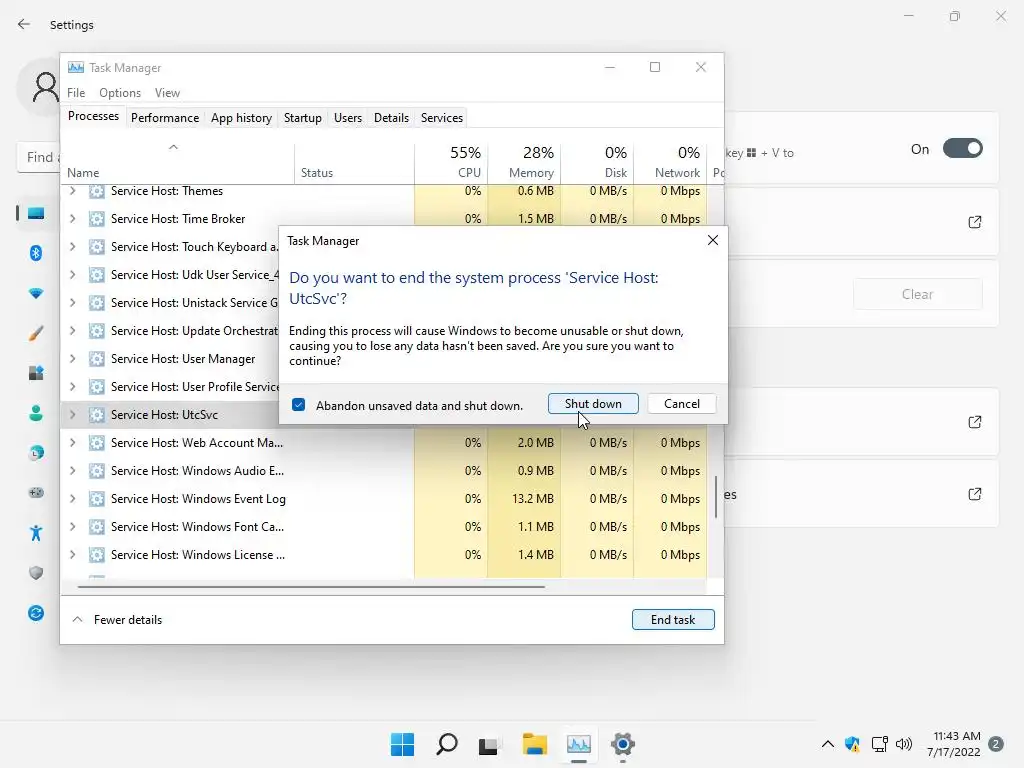Expand Service Host: UtcSvc row
Viewport: 1024px width, 768px height.
pos(72,415)
